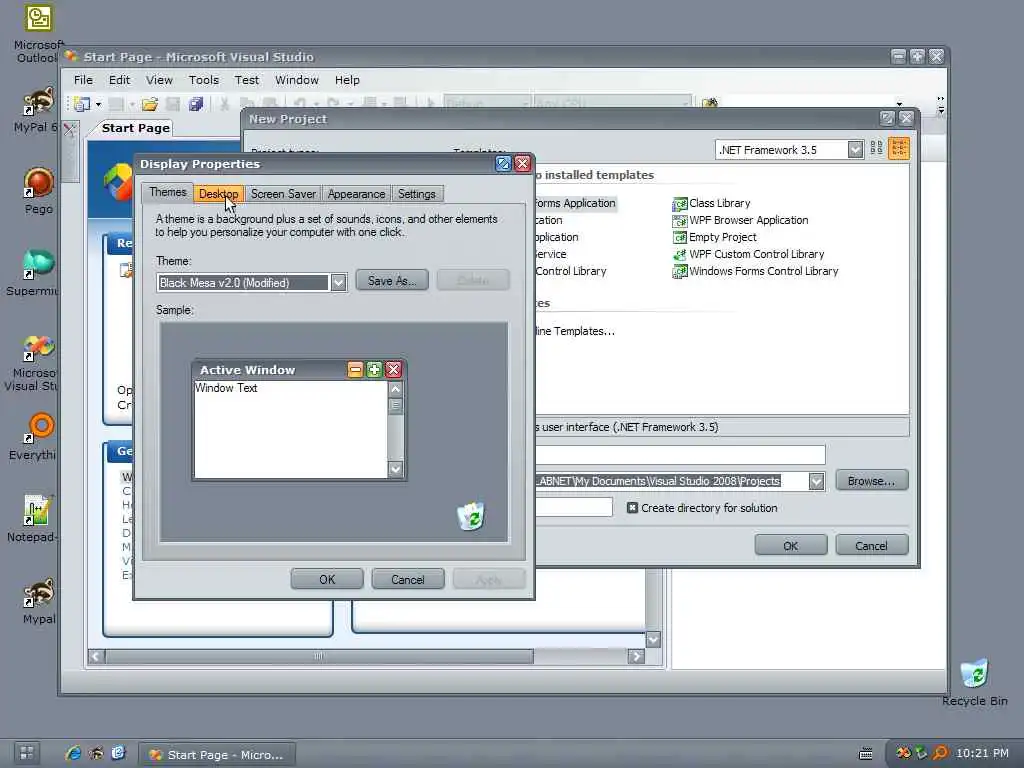The height and width of the screenshot is (768, 1024).
Task: Open the View menu
Action: point(159,80)
